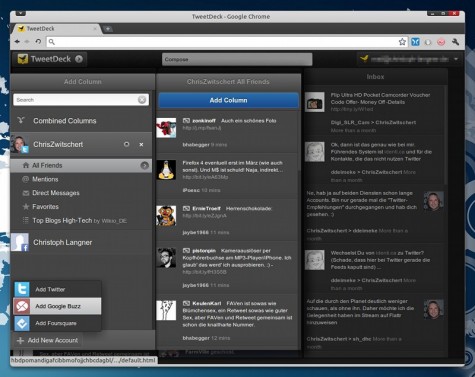This screenshot has width=475, height=377.
Task: Open pistonpin's avatar image
Action: pos(166,257)
